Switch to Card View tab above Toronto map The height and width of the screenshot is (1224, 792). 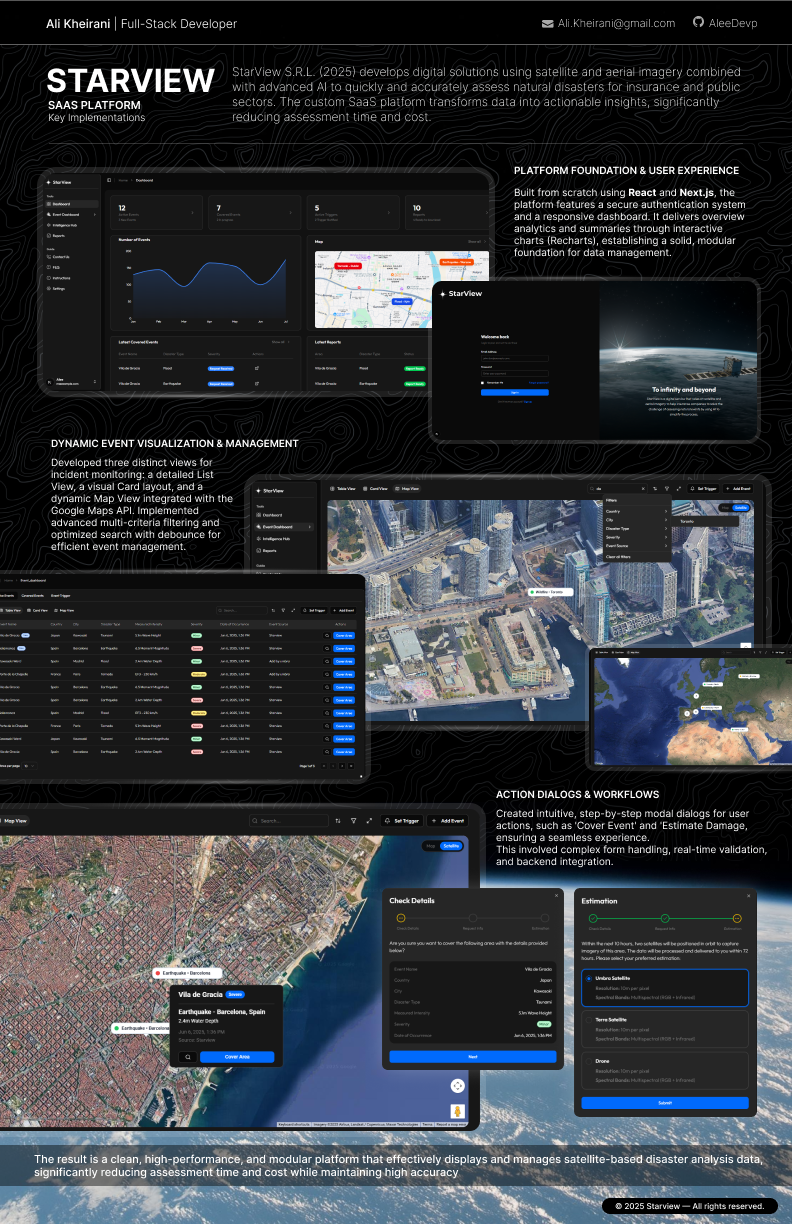(376, 489)
